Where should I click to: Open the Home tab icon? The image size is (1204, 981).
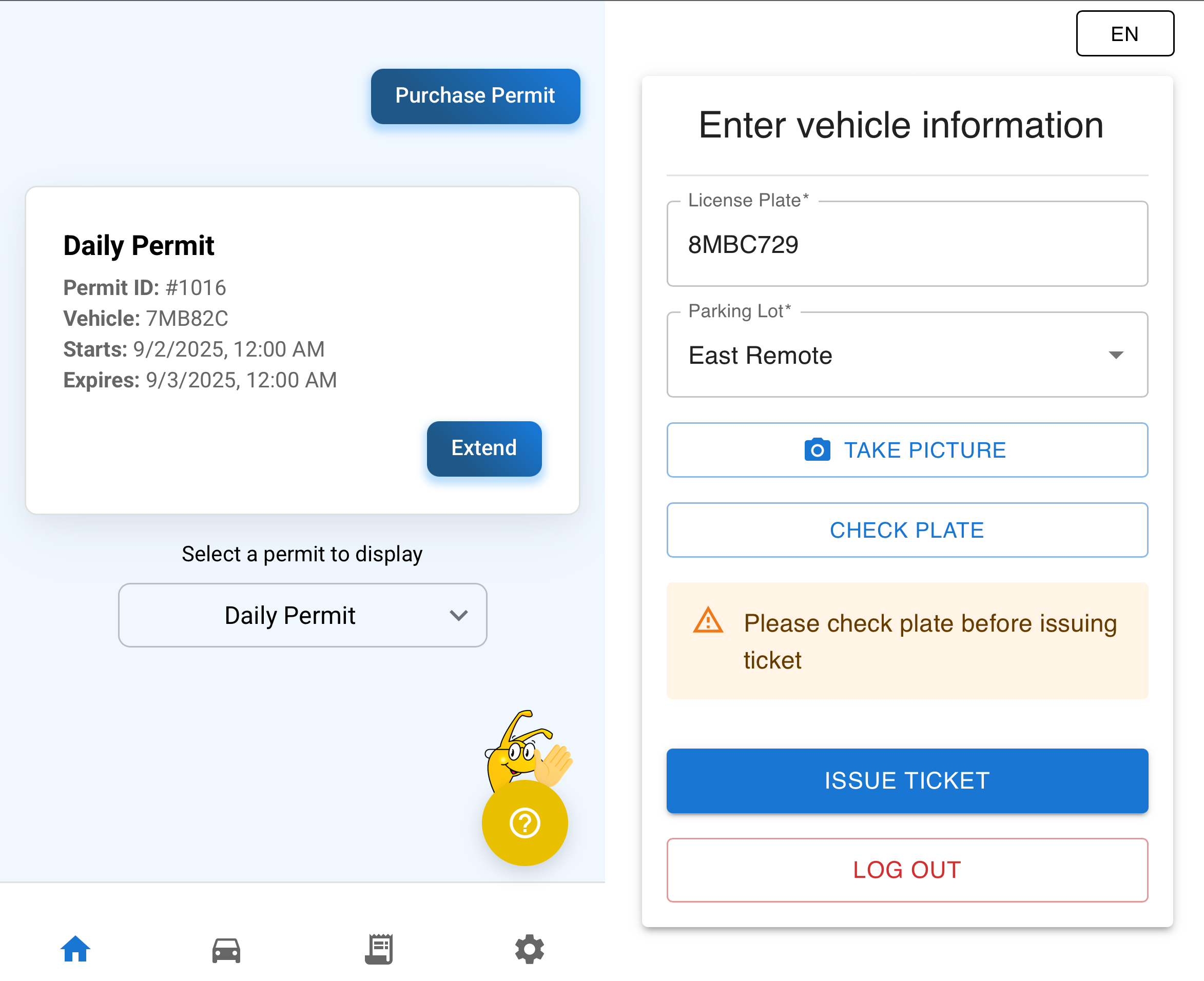click(76, 949)
